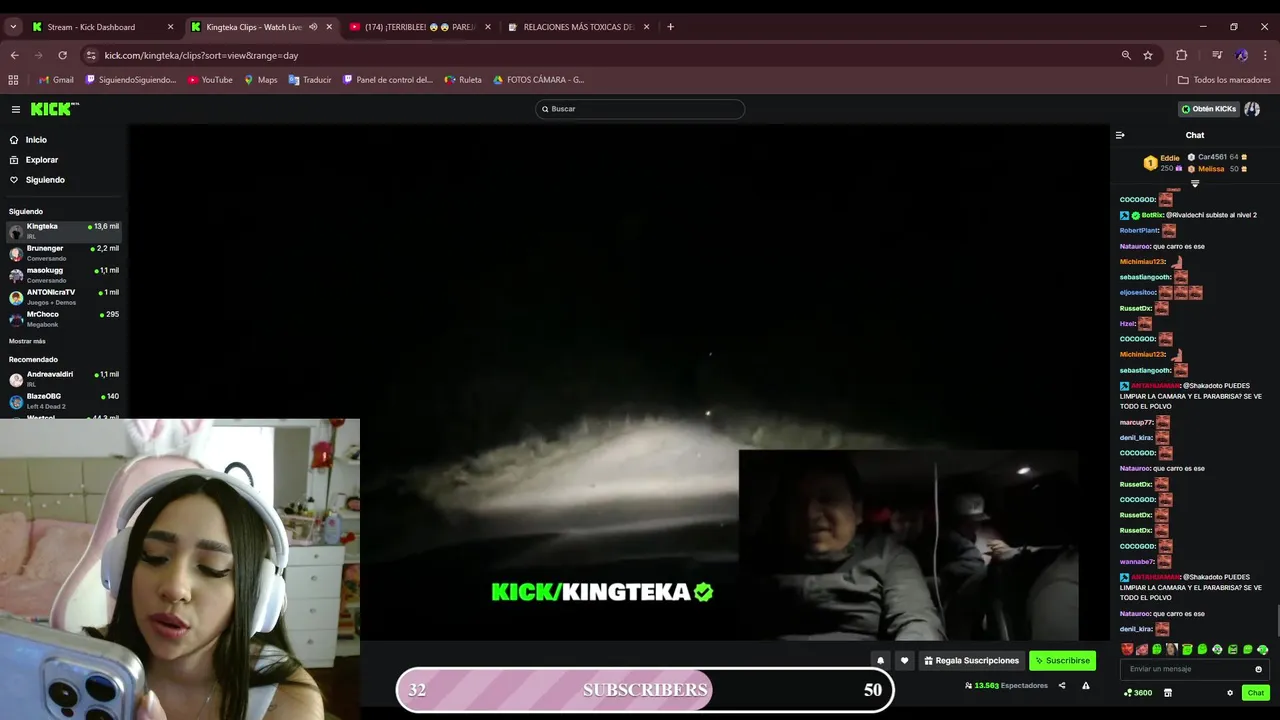The width and height of the screenshot is (1280, 720).
Task: Open Kingteka channel in followed list
Action: coord(64,231)
